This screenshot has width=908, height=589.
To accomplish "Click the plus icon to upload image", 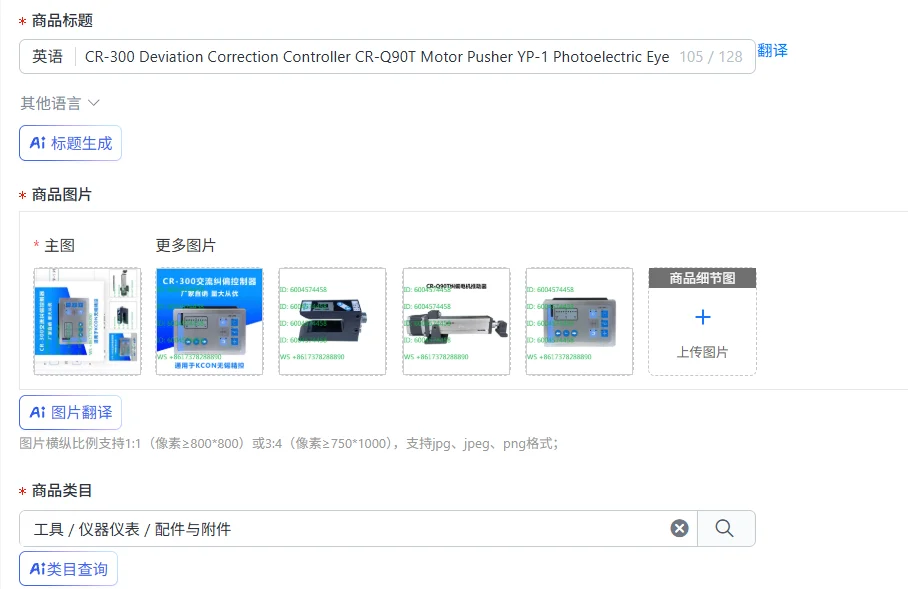I will tap(702, 317).
